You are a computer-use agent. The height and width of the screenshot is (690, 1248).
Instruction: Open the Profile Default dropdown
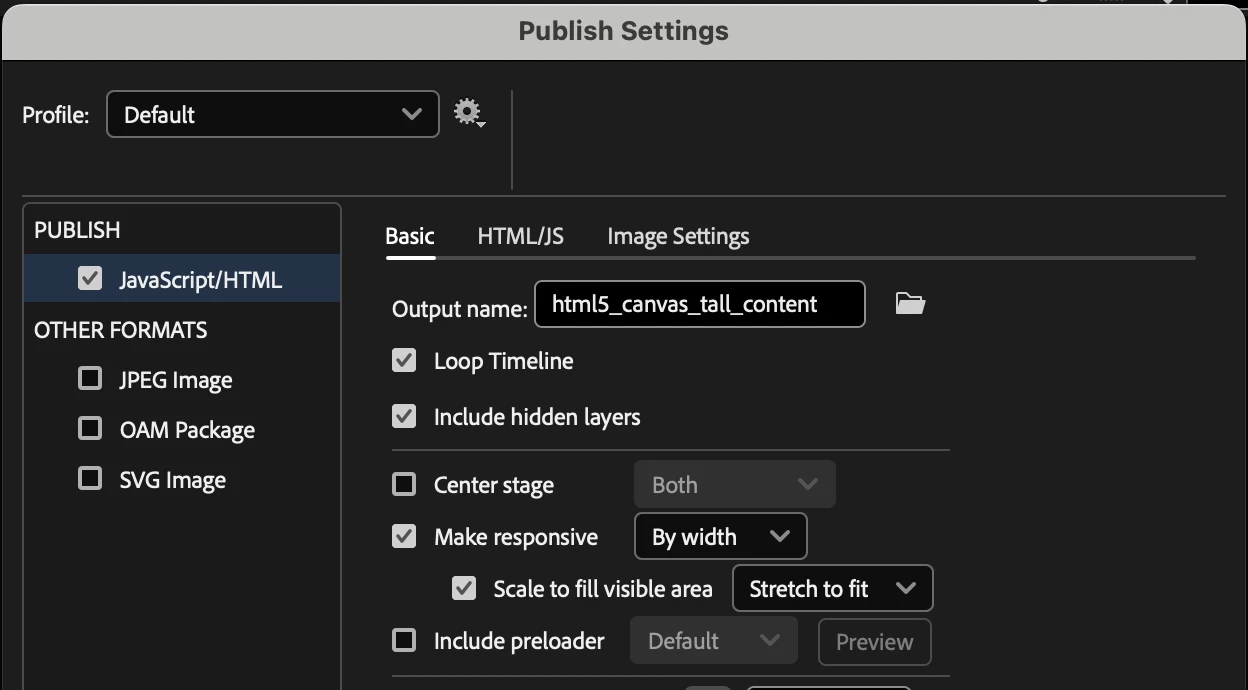(273, 114)
